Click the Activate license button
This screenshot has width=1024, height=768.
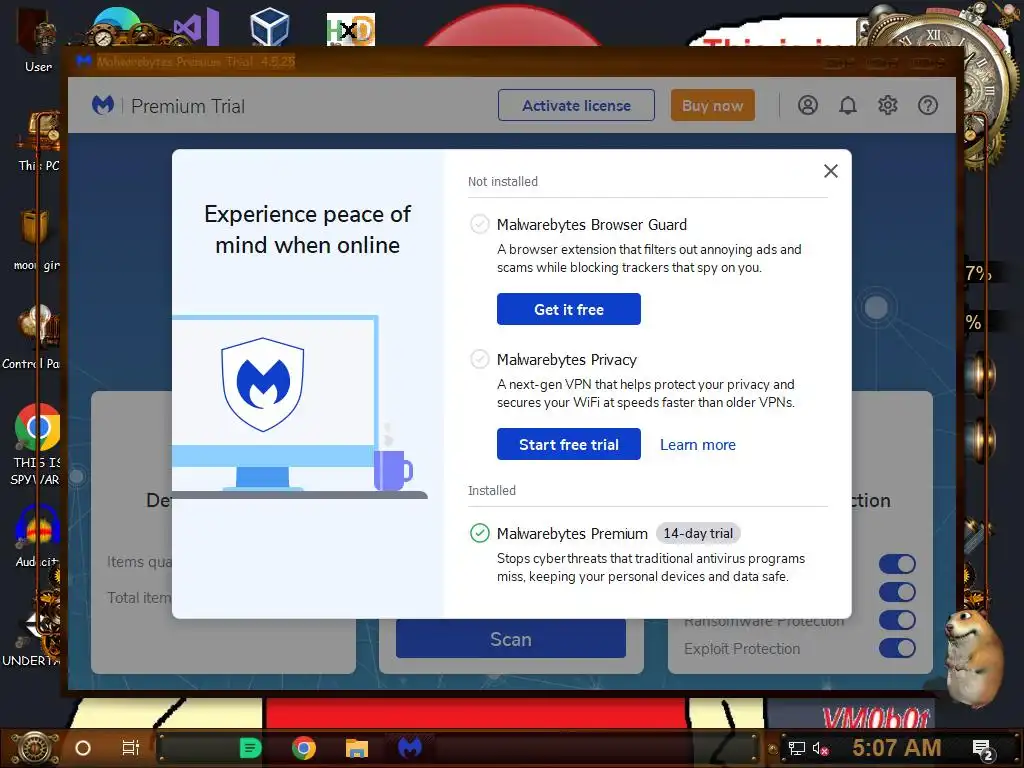tap(576, 105)
